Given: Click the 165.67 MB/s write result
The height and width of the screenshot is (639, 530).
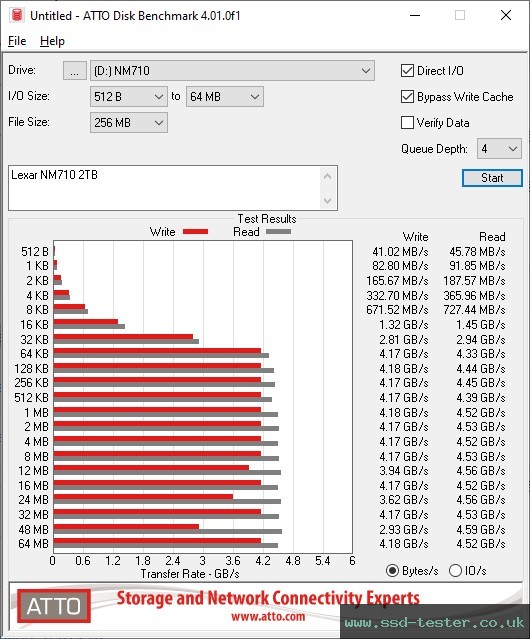Looking at the screenshot, I should click(x=397, y=281).
